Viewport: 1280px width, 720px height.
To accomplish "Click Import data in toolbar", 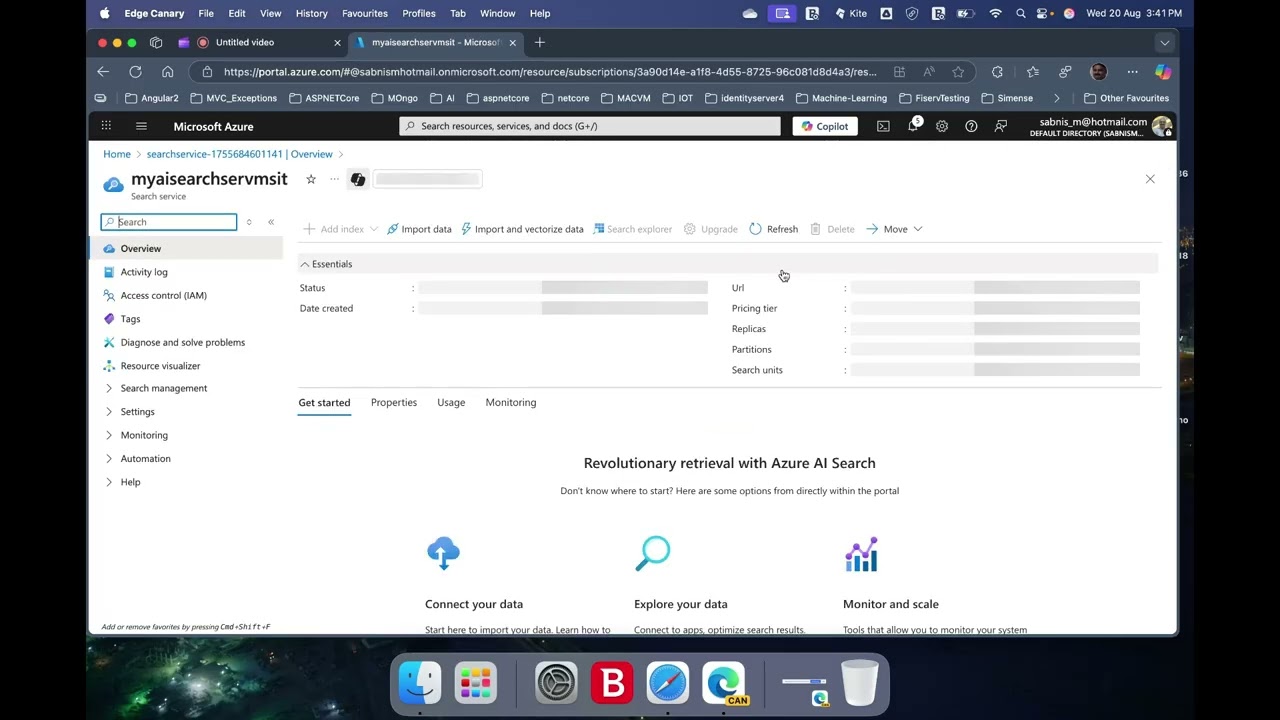I will coord(419,229).
